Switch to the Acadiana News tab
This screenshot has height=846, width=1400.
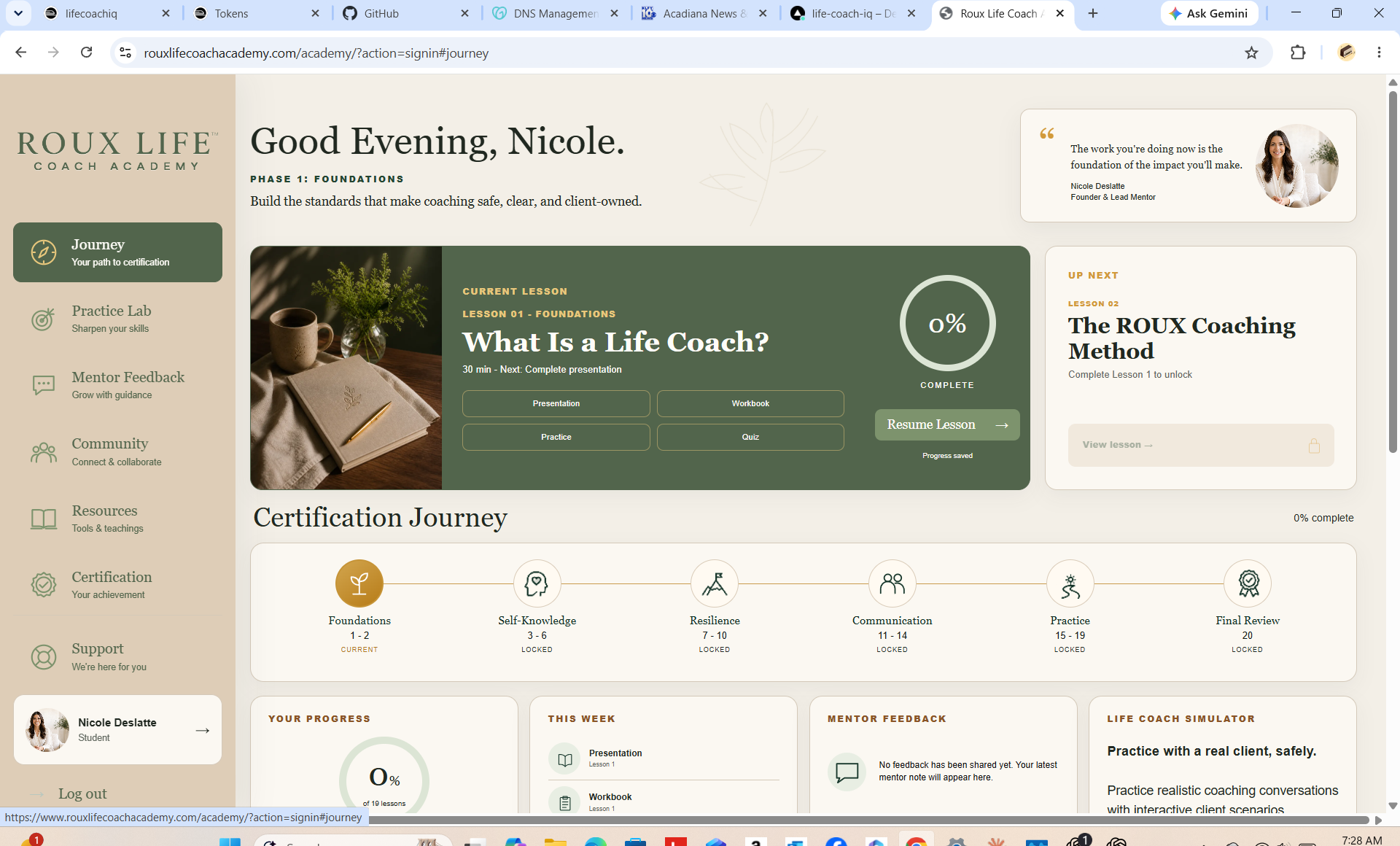[x=704, y=13]
